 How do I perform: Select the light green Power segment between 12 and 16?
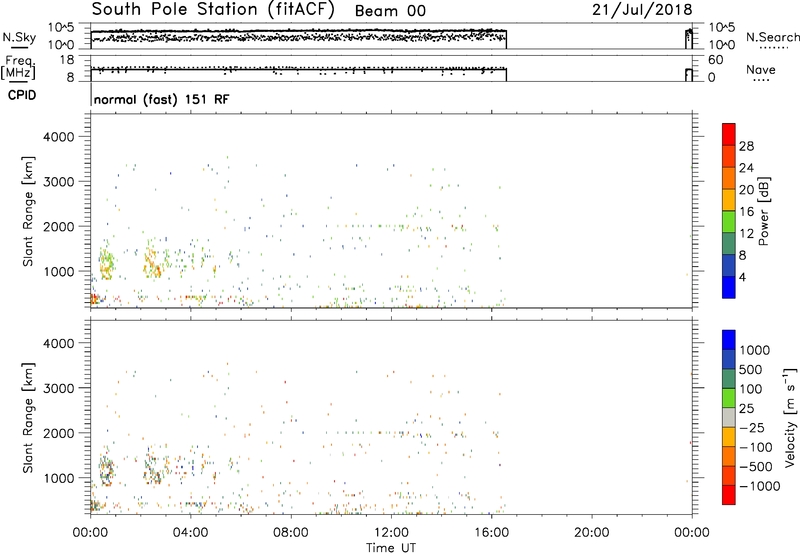729,221
